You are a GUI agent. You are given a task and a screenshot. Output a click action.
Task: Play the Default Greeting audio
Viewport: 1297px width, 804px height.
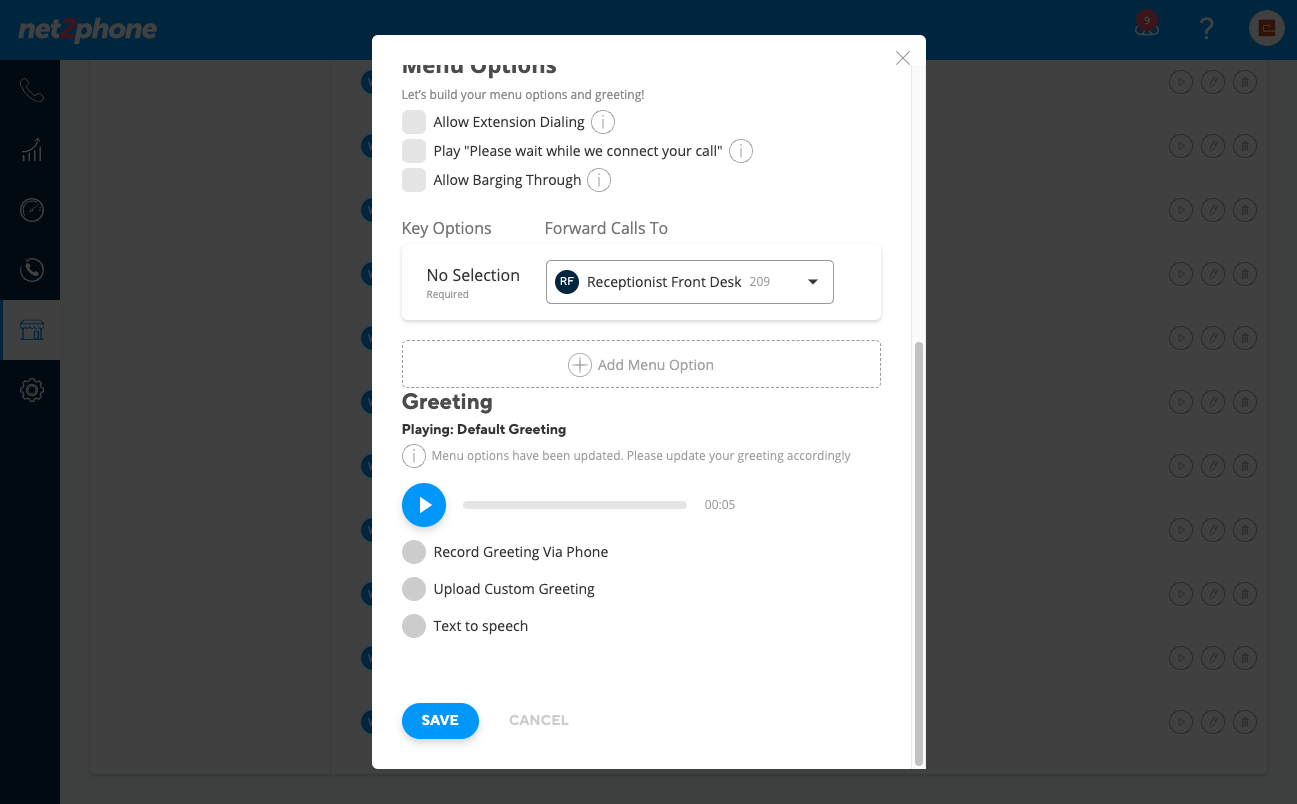pyautogui.click(x=424, y=505)
